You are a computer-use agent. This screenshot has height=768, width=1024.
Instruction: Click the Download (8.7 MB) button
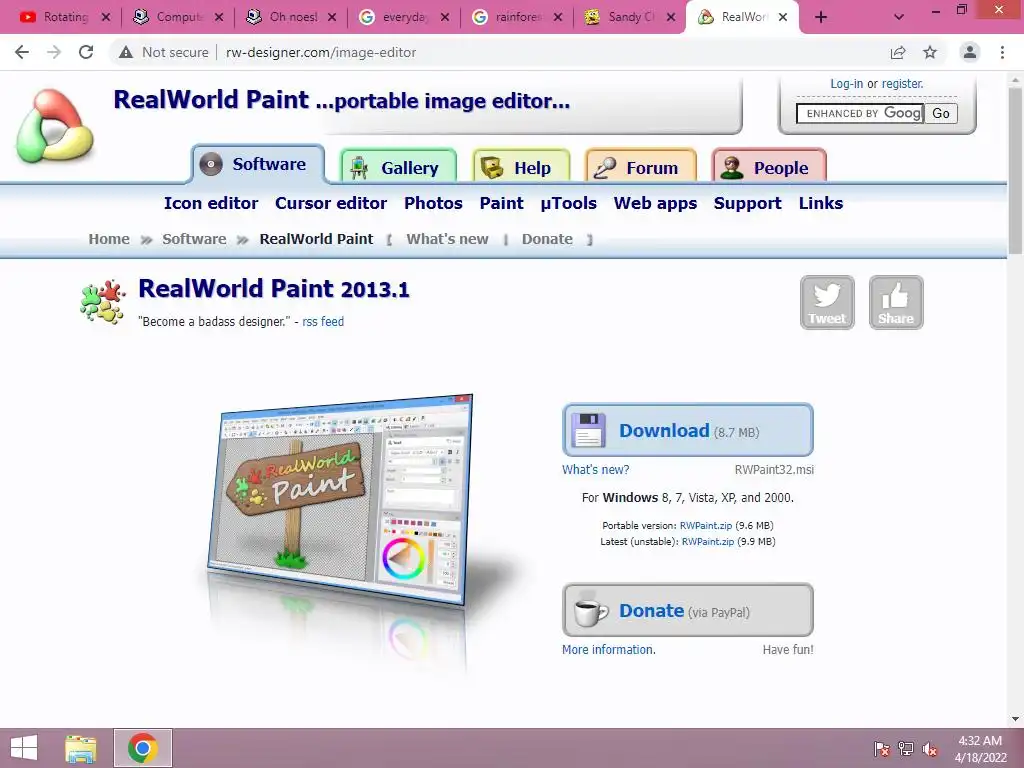[688, 430]
